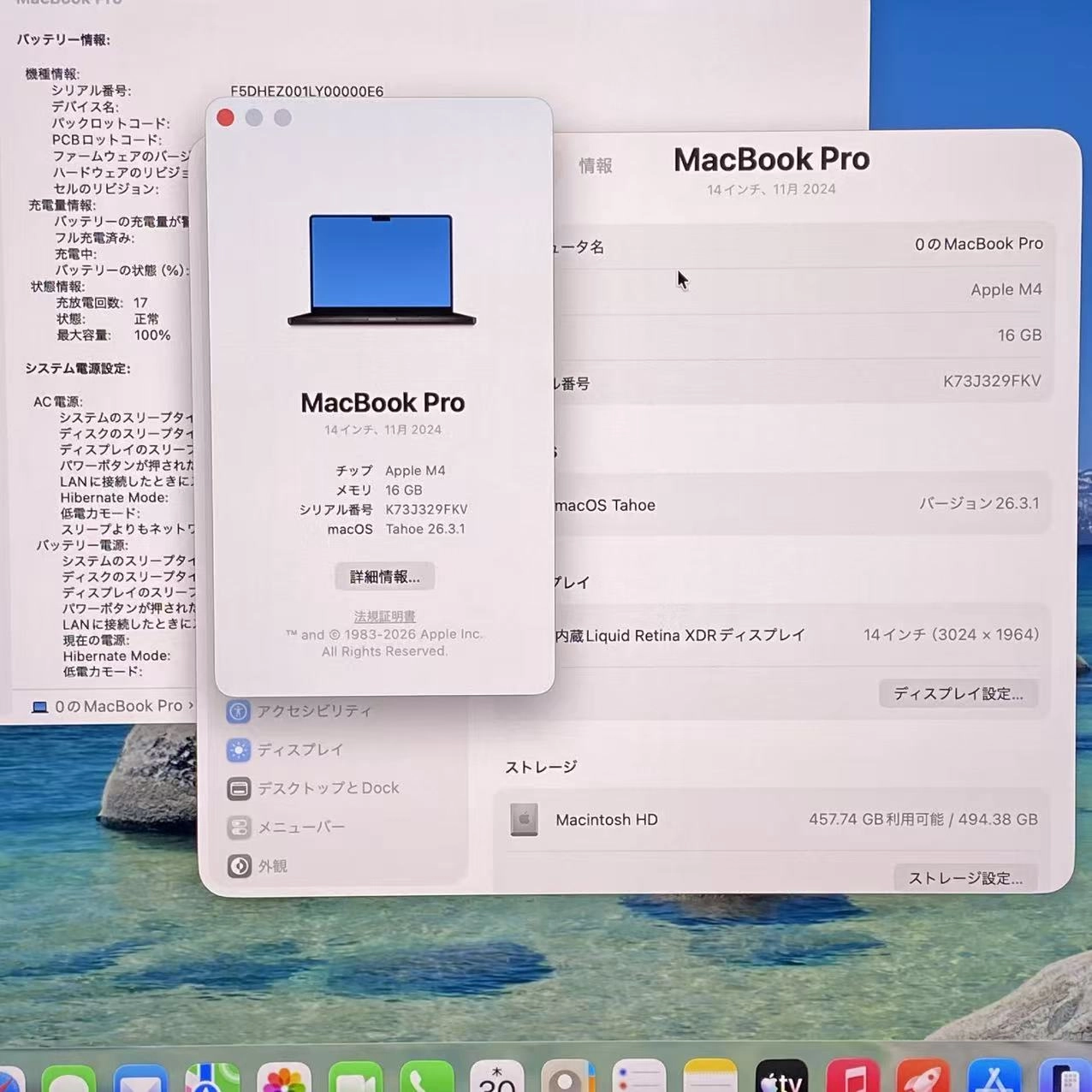Click the macOS Tahoe row label
Image resolution: width=1092 pixels, height=1092 pixels.
click(x=605, y=506)
